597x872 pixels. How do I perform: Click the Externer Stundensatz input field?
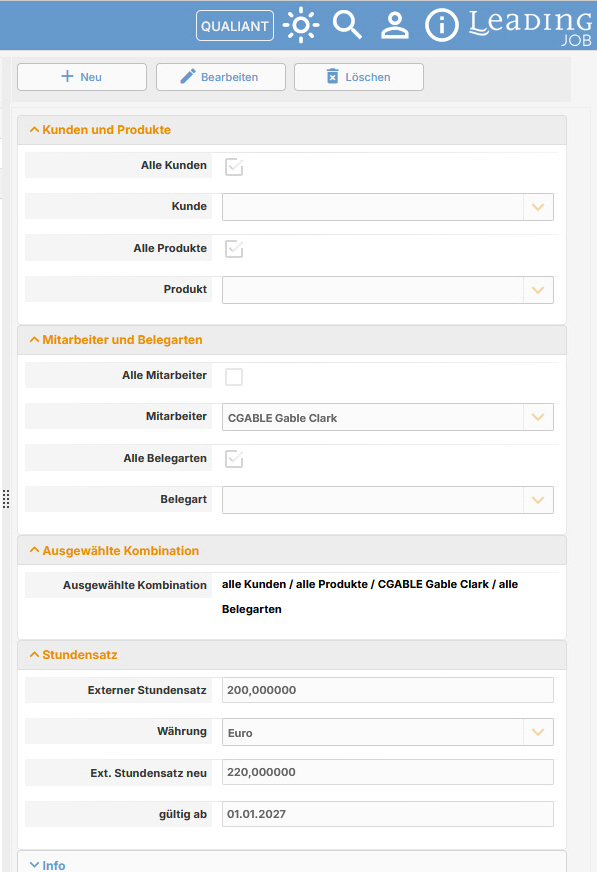[x=387, y=690]
